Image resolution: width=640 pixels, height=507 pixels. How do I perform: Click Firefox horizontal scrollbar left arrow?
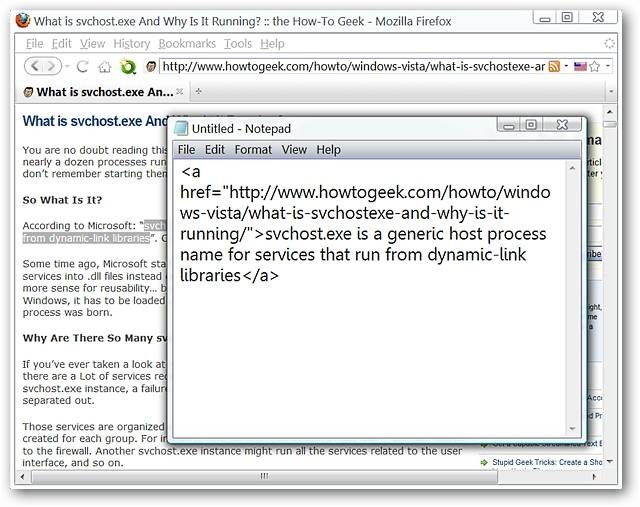(x=23, y=476)
